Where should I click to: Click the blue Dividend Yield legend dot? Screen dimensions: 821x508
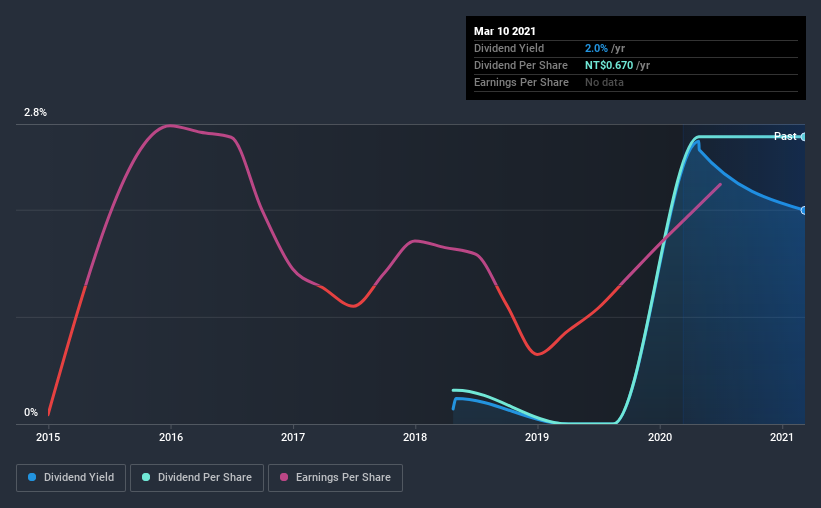pos(32,477)
